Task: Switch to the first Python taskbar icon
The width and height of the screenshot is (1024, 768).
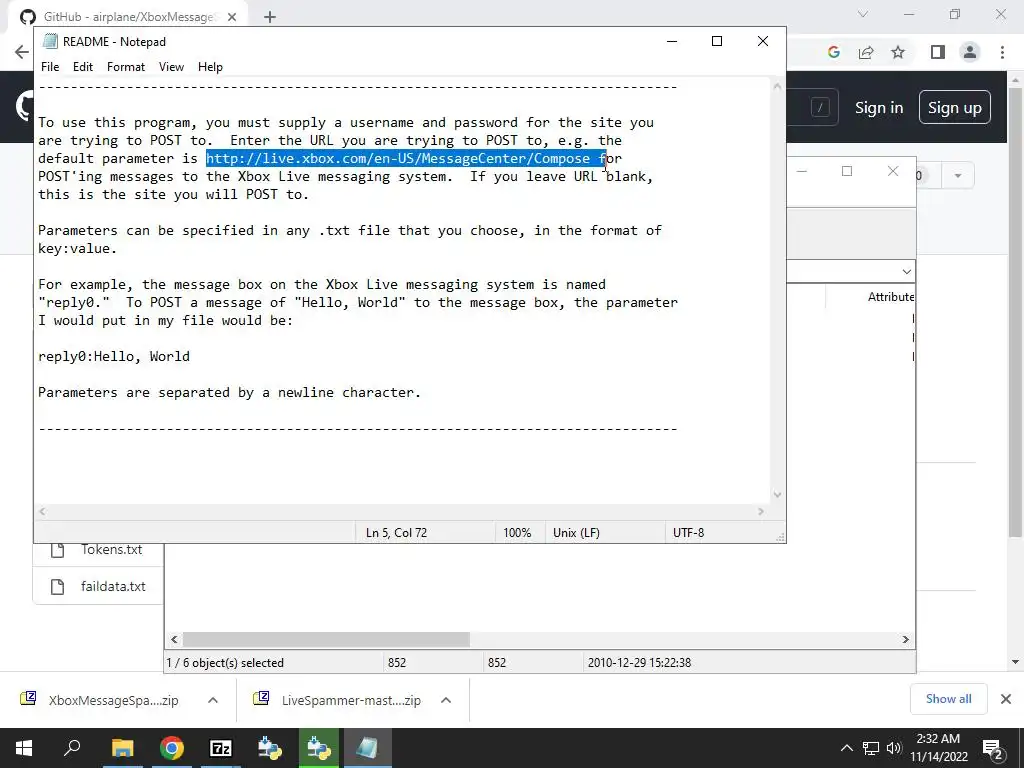Action: click(270, 748)
